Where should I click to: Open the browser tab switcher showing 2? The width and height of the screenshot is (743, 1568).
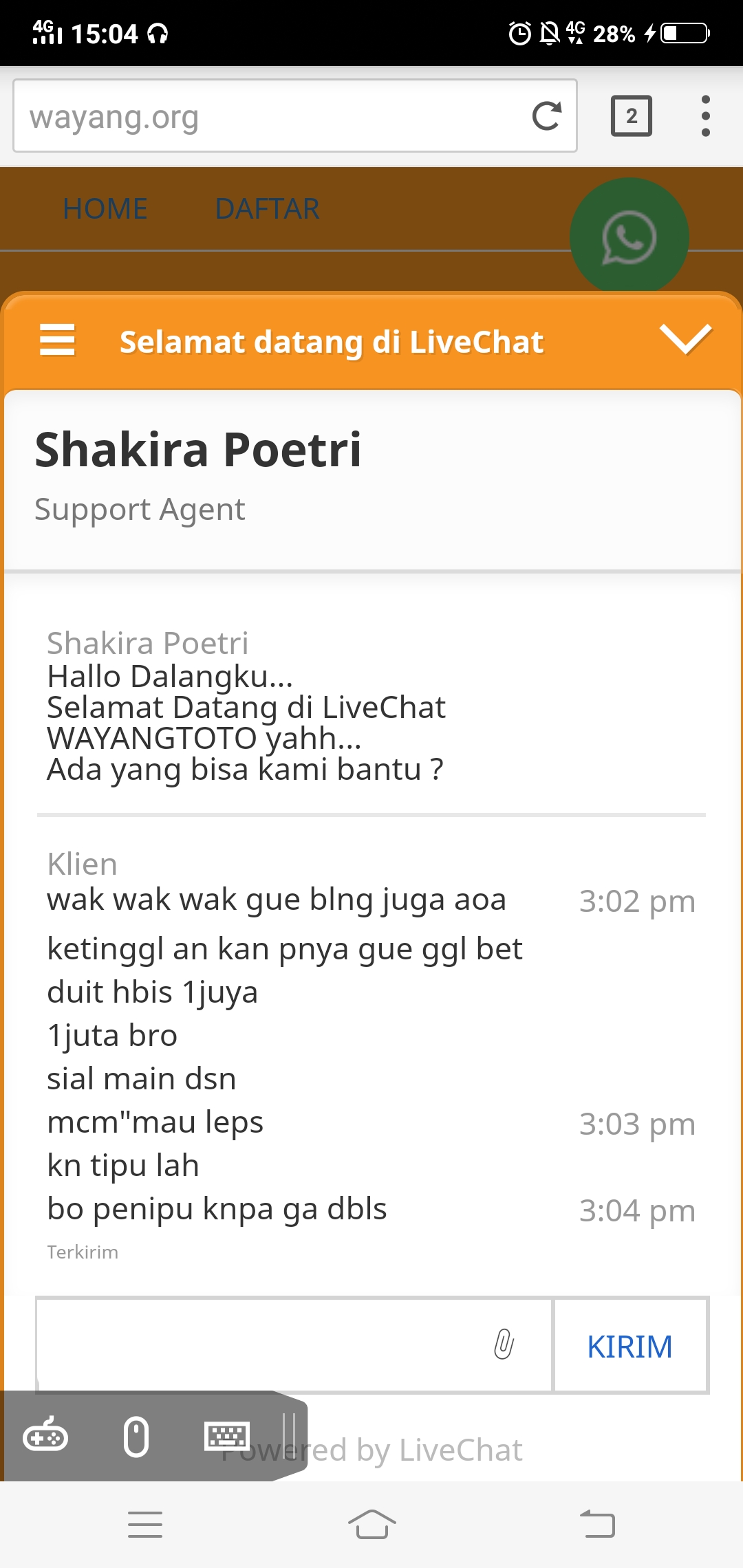[x=631, y=116]
